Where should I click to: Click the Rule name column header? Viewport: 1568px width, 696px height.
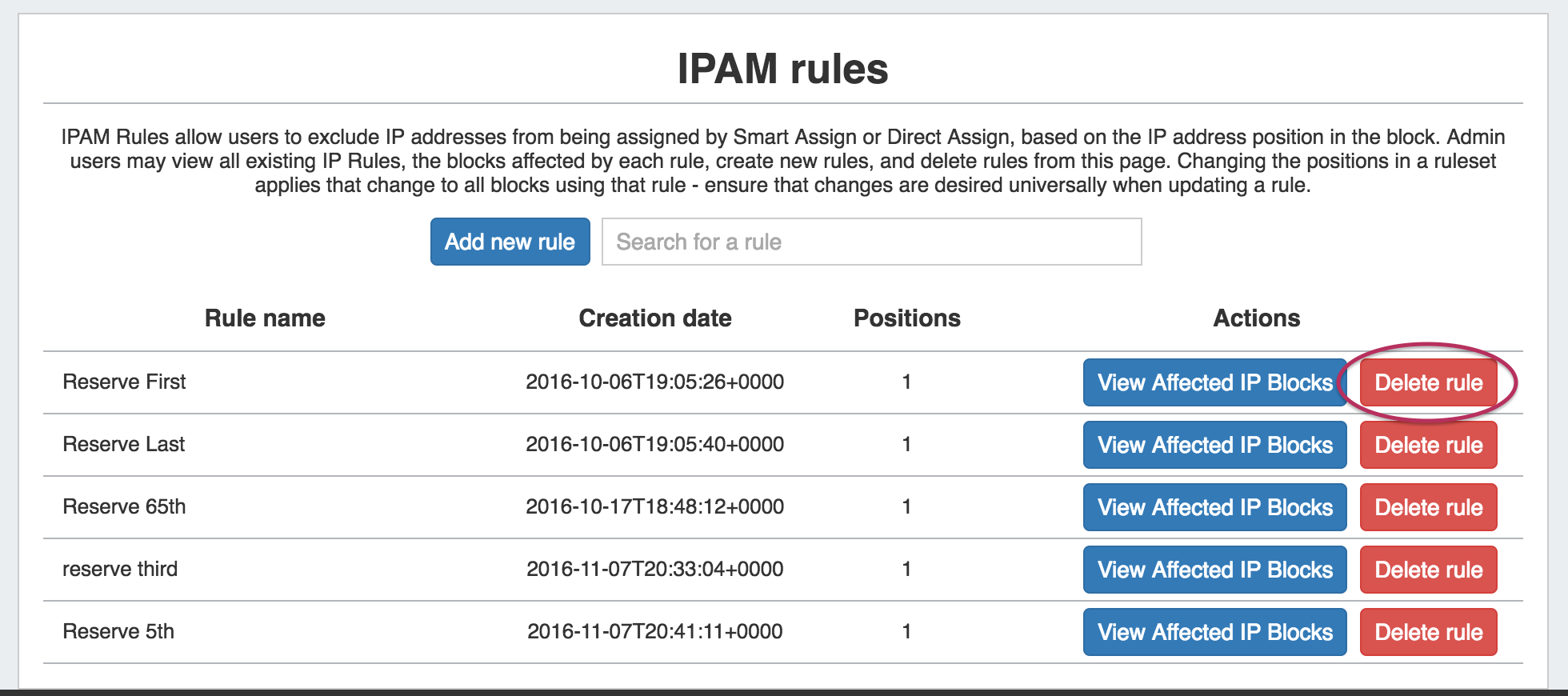(x=265, y=318)
